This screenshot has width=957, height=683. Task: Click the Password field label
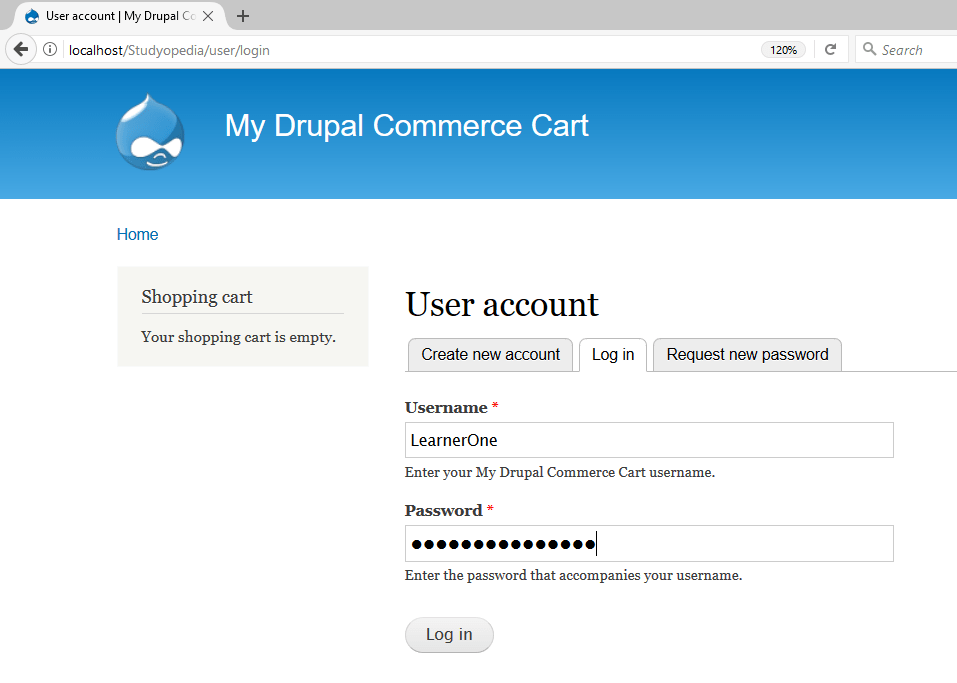[444, 510]
